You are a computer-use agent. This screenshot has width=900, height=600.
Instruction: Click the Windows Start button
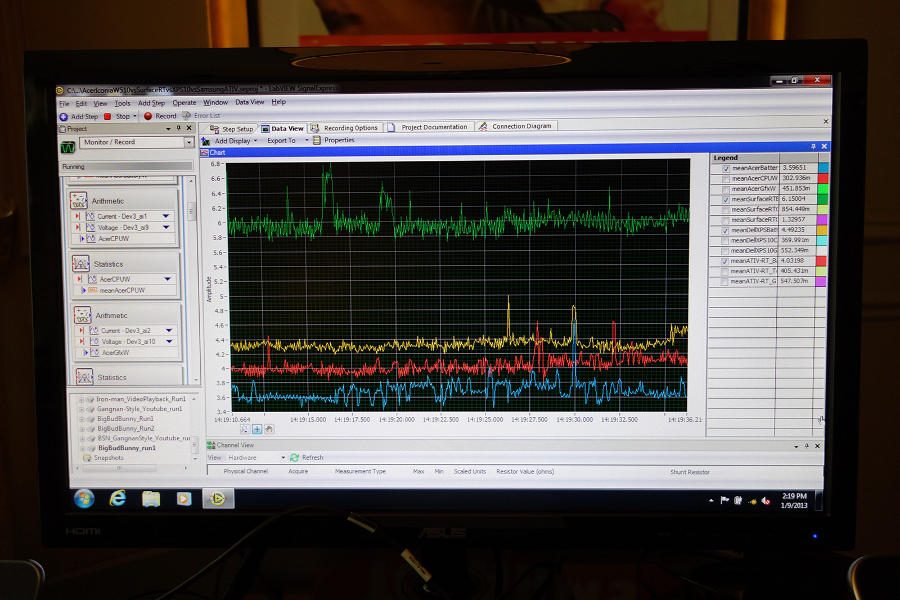point(83,497)
